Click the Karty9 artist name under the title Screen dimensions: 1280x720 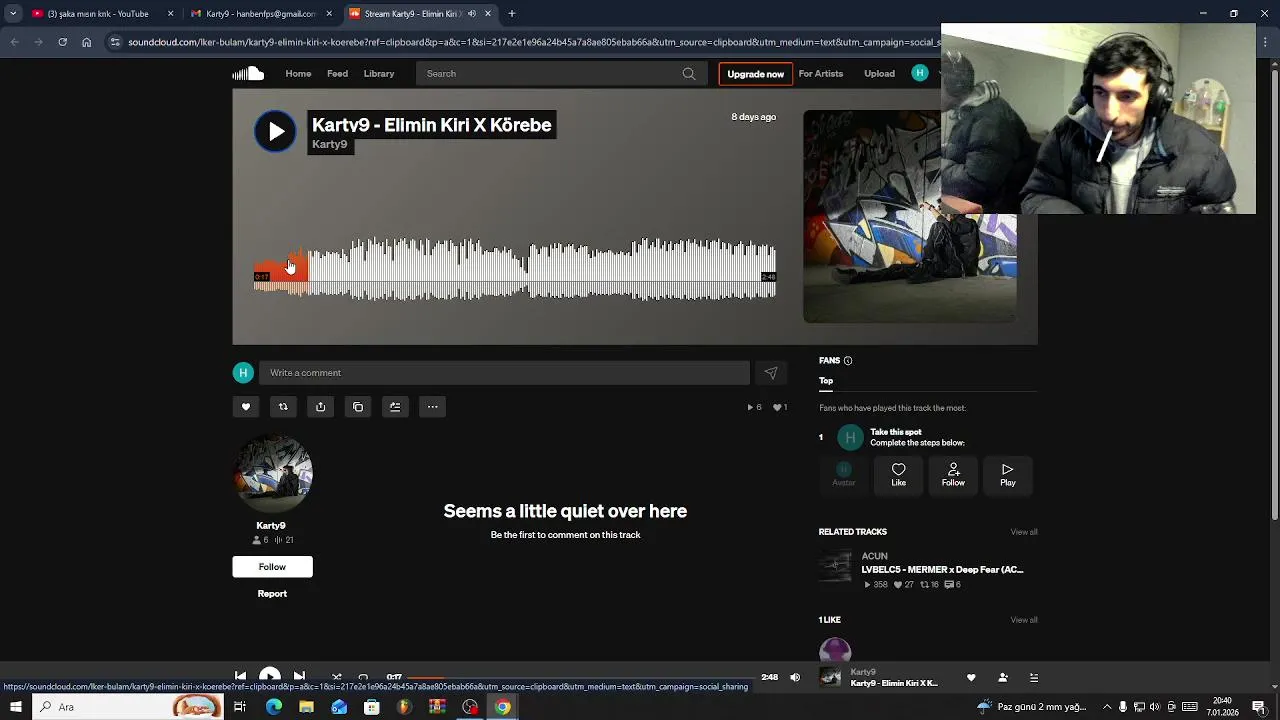coord(329,144)
